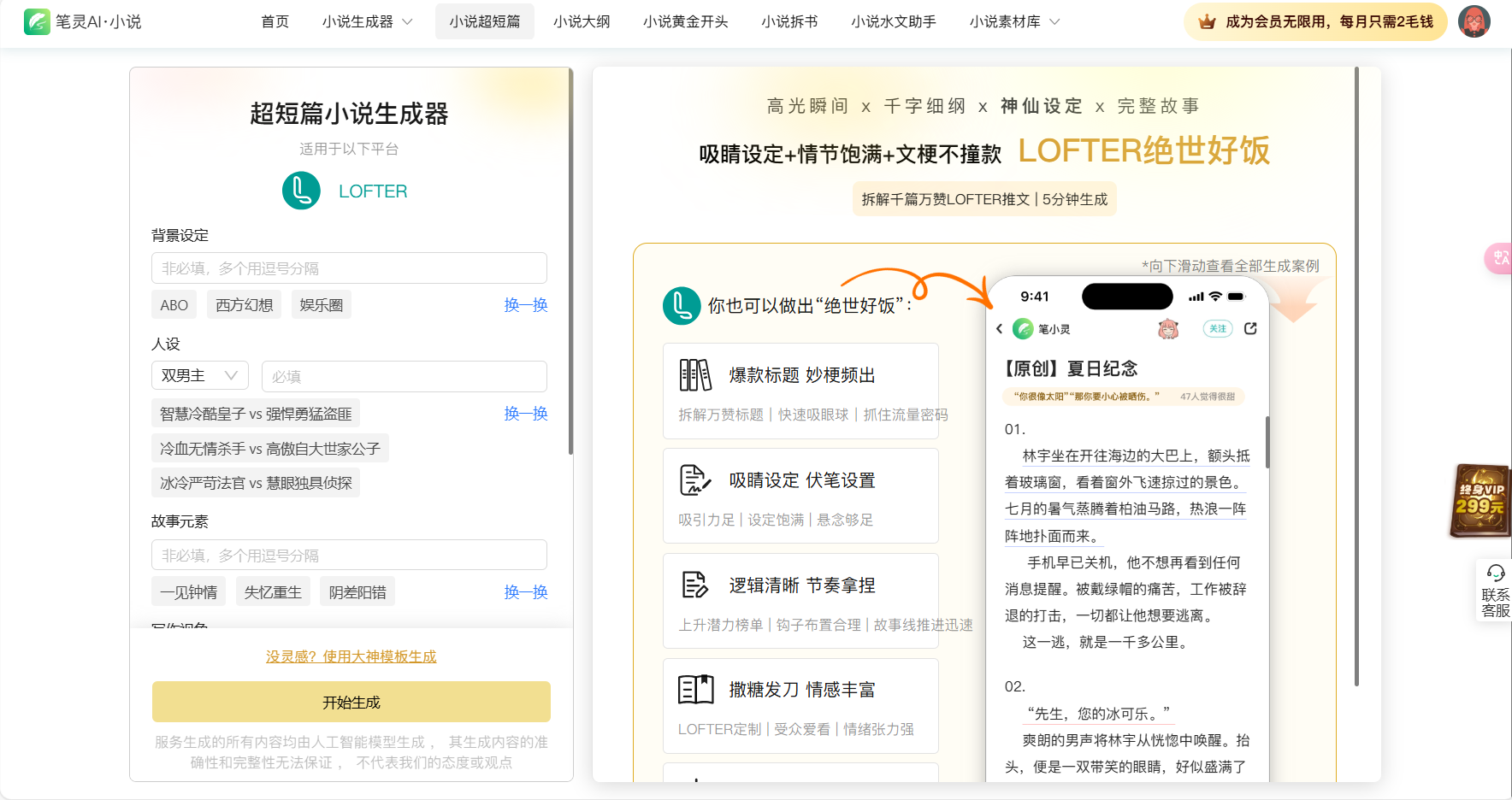
Task: Select the ABO background tag
Action: [x=174, y=305]
